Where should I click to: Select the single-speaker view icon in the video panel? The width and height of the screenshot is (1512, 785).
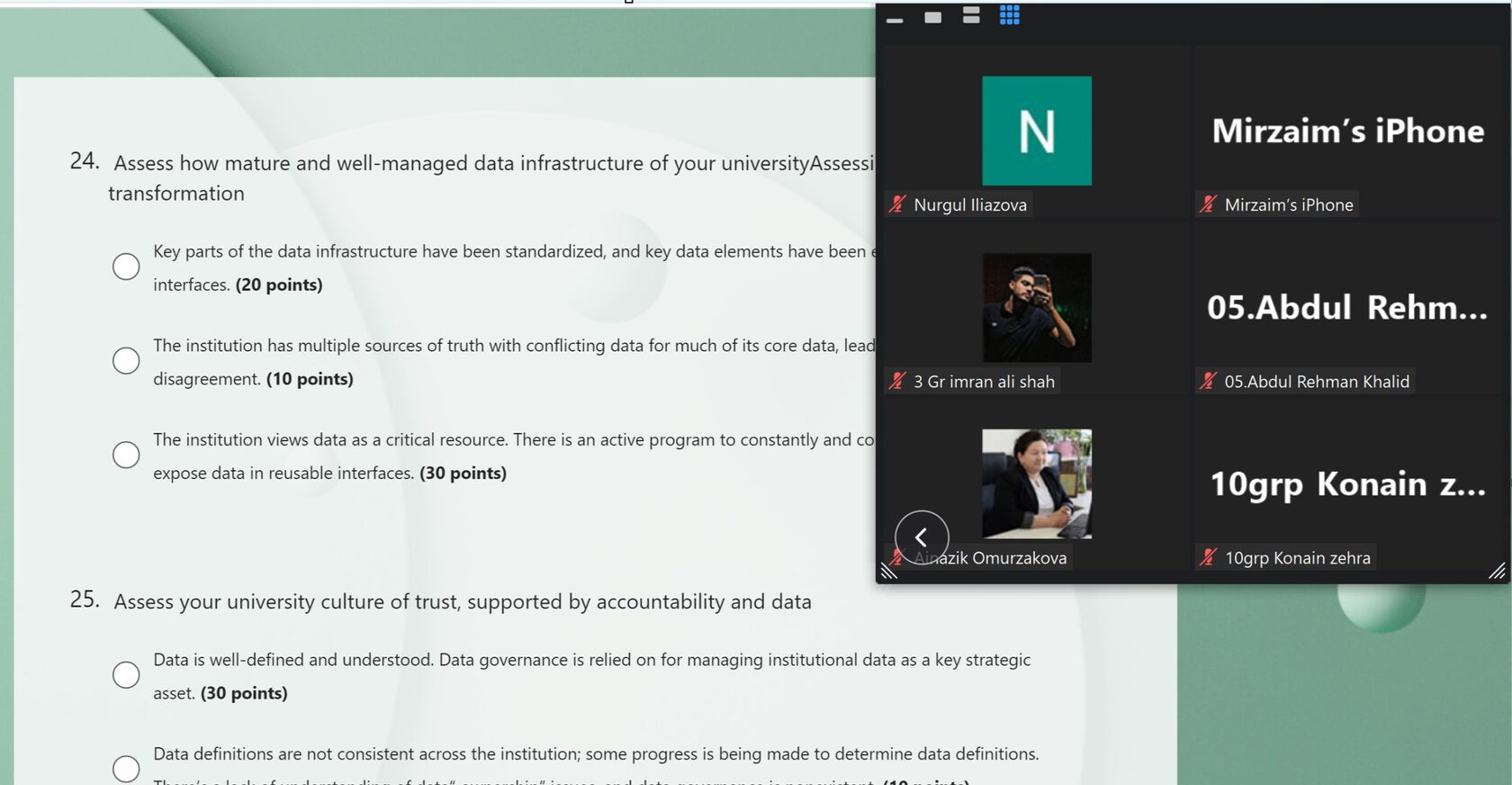933,17
